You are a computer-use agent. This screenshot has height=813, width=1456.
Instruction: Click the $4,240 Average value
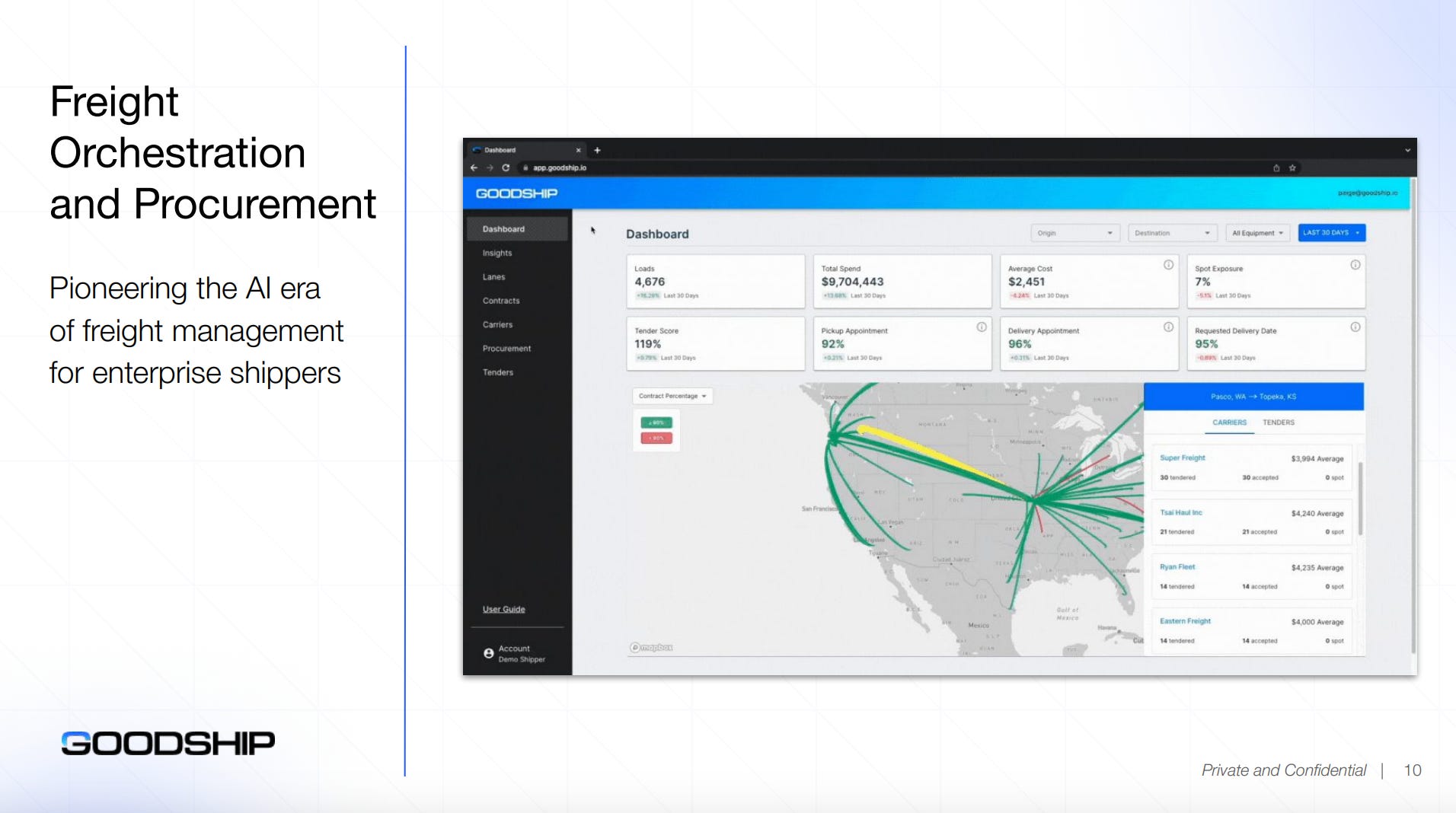coord(1317,513)
